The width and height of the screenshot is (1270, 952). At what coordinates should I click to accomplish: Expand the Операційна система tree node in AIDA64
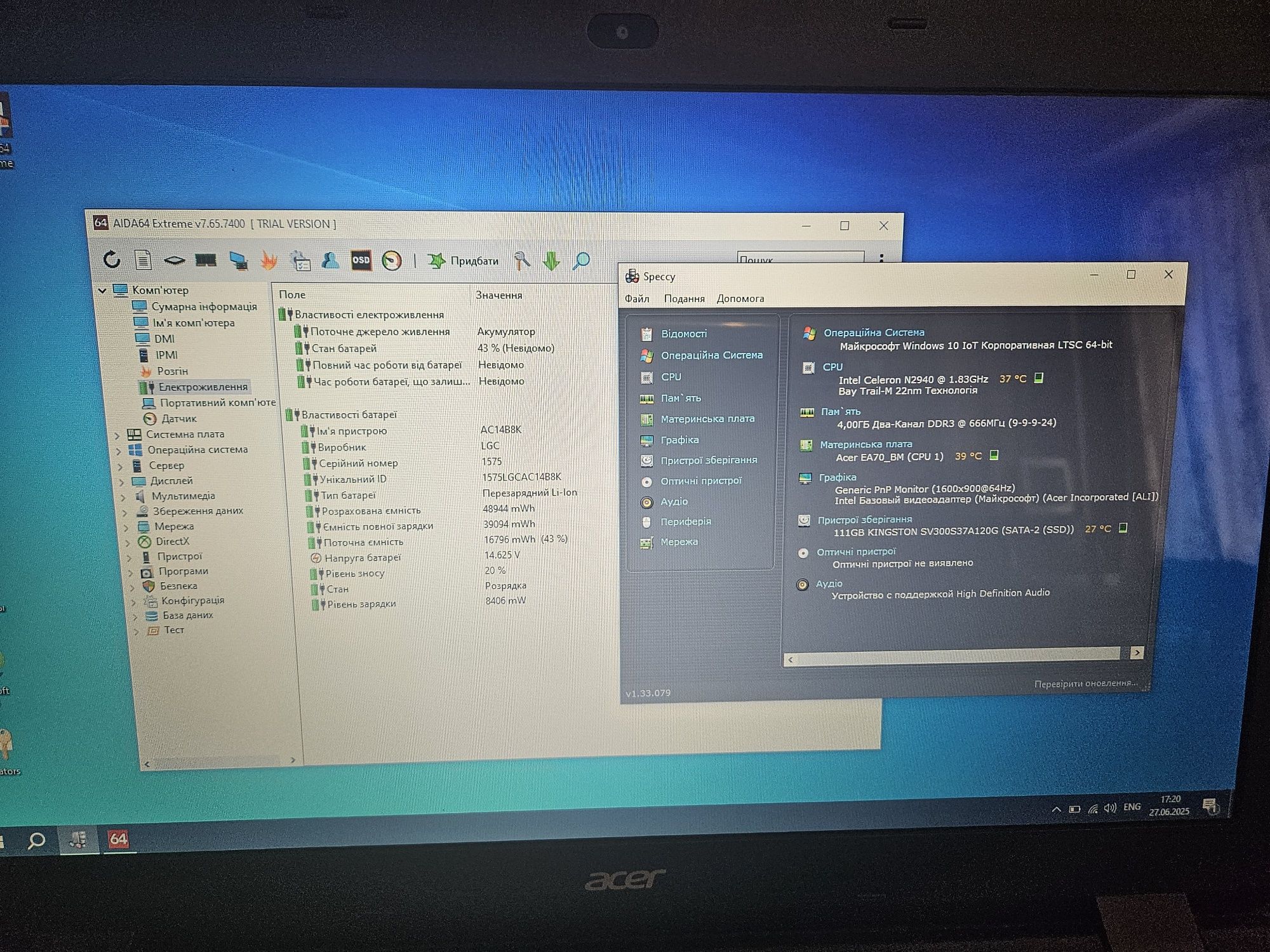(x=119, y=451)
